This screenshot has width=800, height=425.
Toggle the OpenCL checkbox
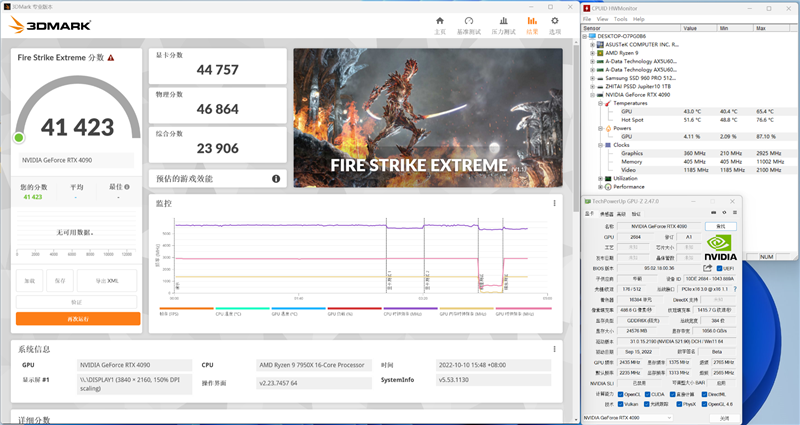tap(620, 394)
